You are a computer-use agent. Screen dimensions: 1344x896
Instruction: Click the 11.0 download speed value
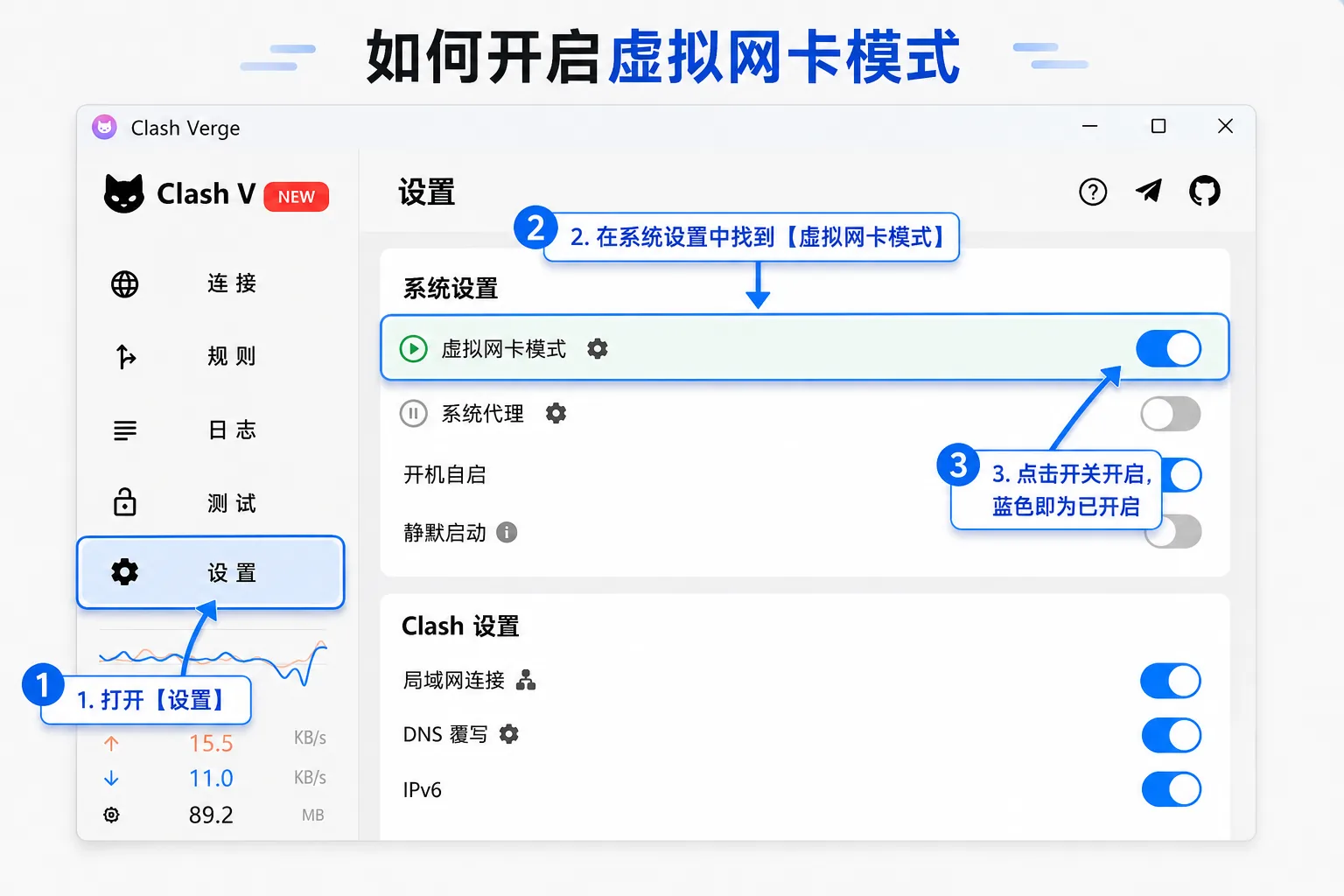point(211,779)
